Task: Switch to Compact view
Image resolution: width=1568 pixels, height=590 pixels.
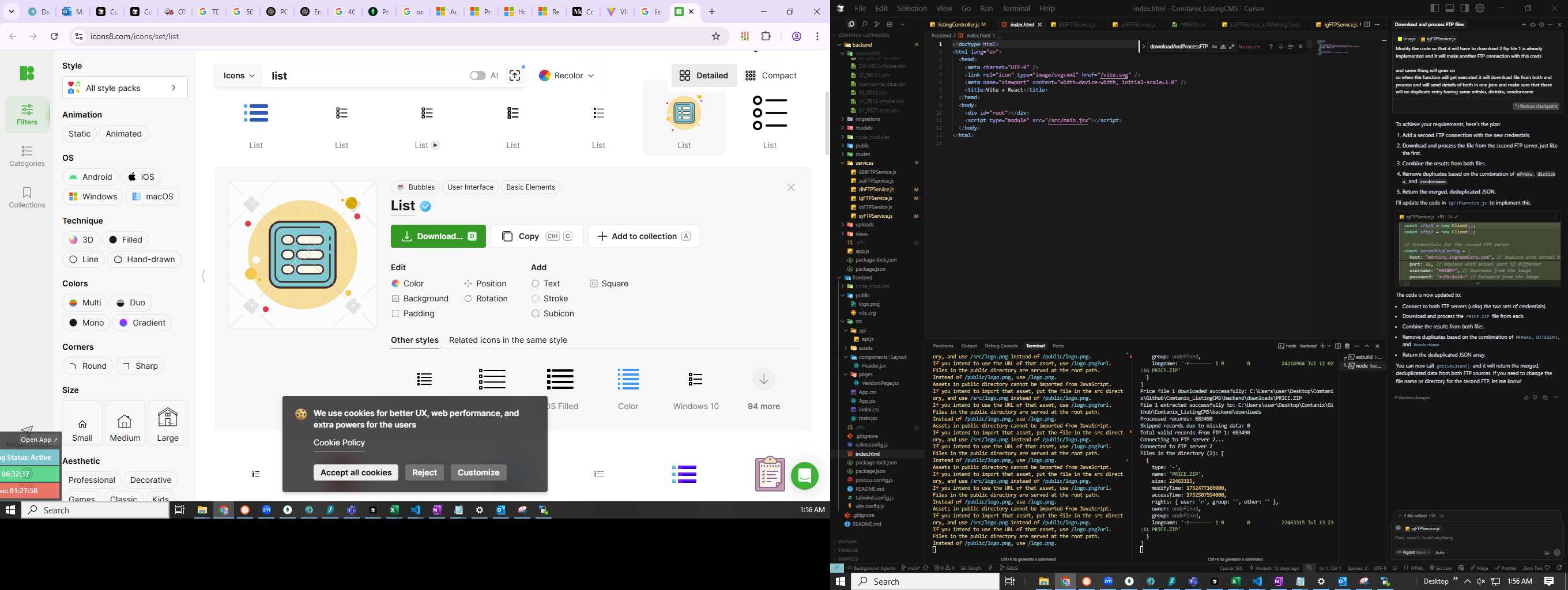Action: click(x=770, y=75)
